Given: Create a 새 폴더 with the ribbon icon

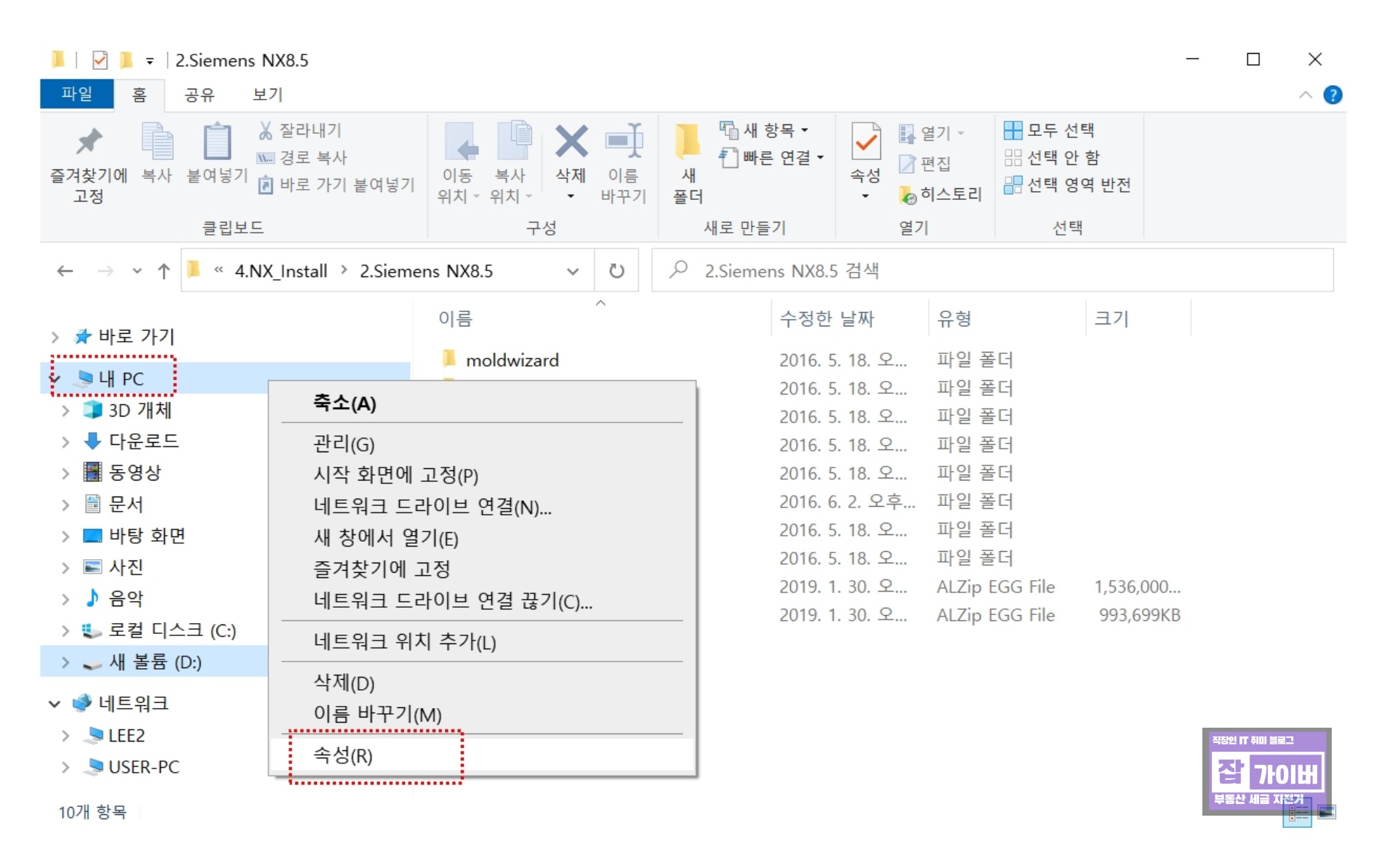Looking at the screenshot, I should [687, 141].
